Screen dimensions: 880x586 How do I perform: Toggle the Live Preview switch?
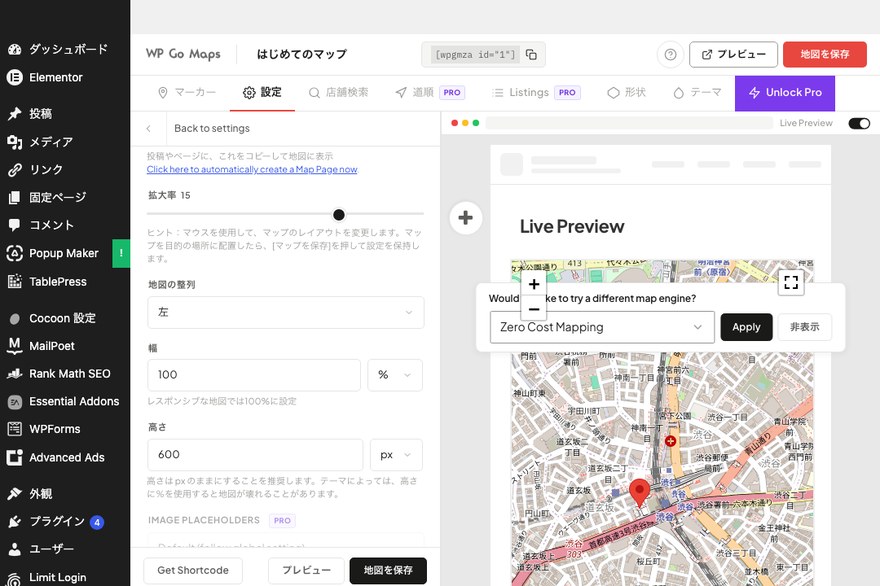859,123
